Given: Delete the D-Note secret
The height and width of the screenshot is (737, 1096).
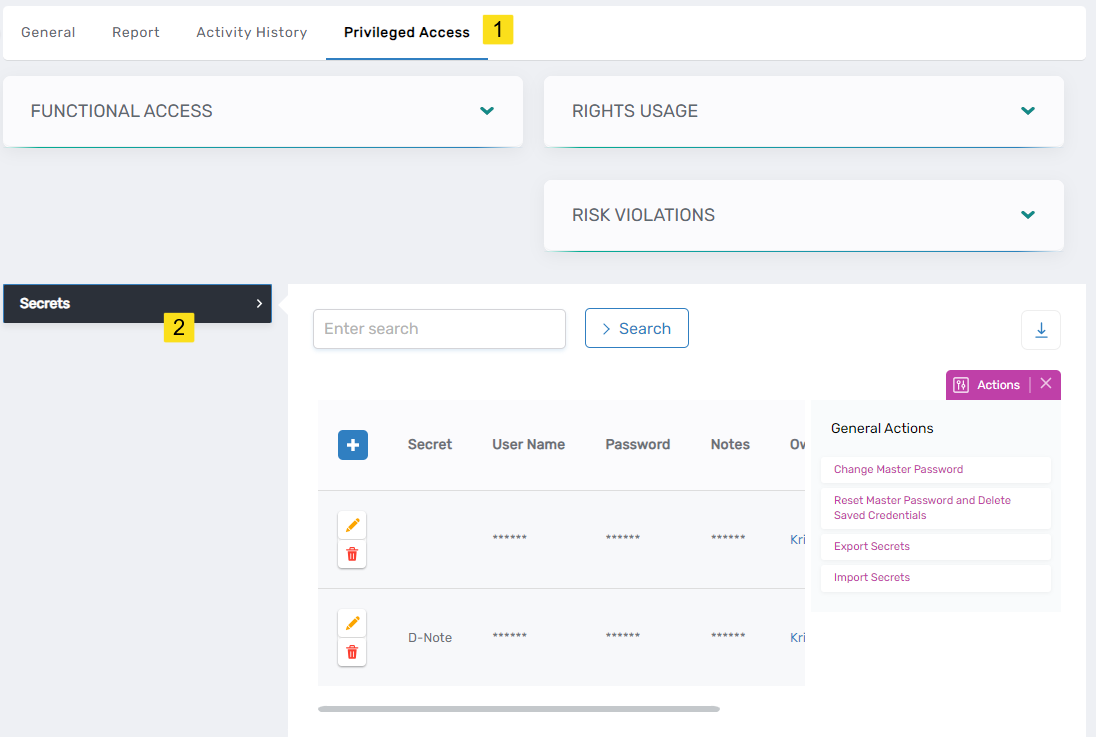Looking at the screenshot, I should 352,651.
